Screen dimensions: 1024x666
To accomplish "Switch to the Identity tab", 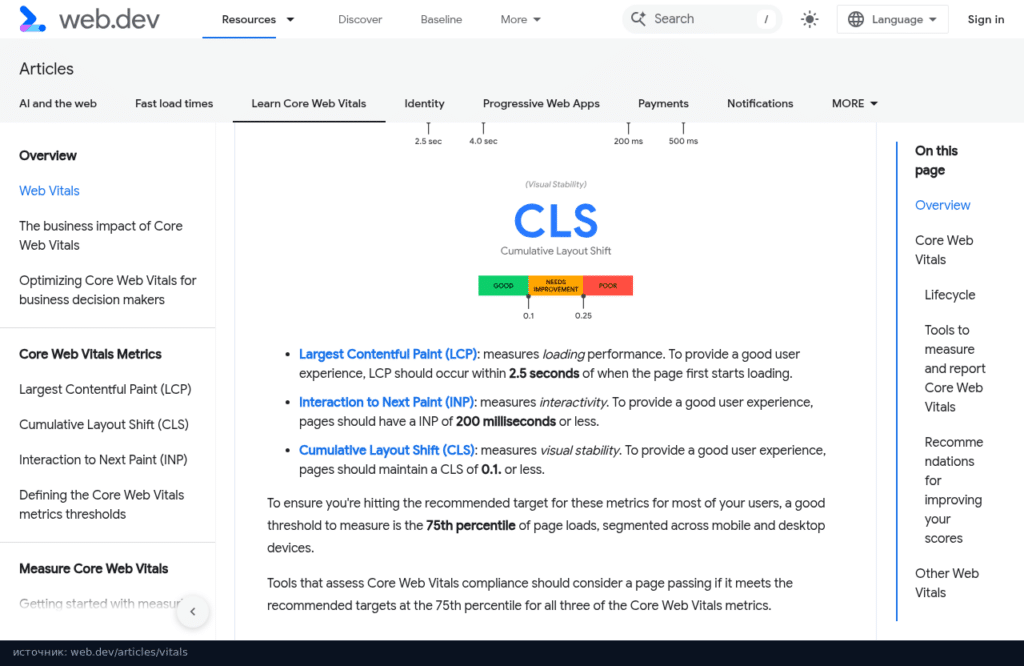I will click(424, 103).
